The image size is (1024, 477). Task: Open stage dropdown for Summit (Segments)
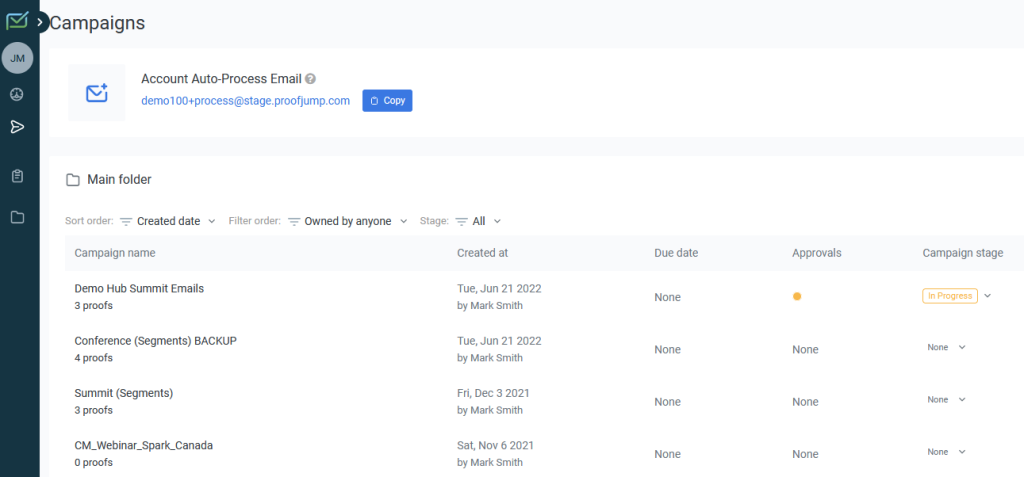click(961, 399)
